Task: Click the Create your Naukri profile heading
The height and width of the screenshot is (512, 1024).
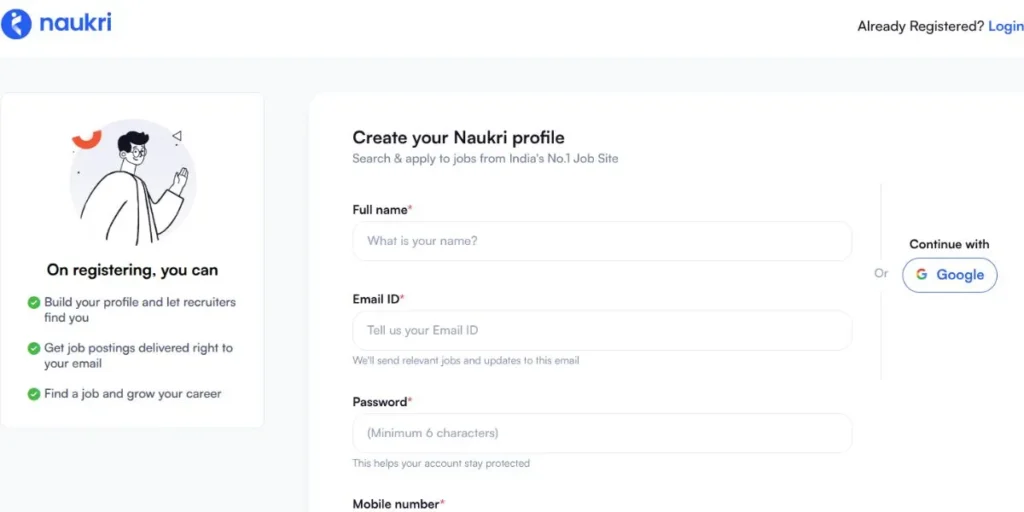Action: [458, 138]
